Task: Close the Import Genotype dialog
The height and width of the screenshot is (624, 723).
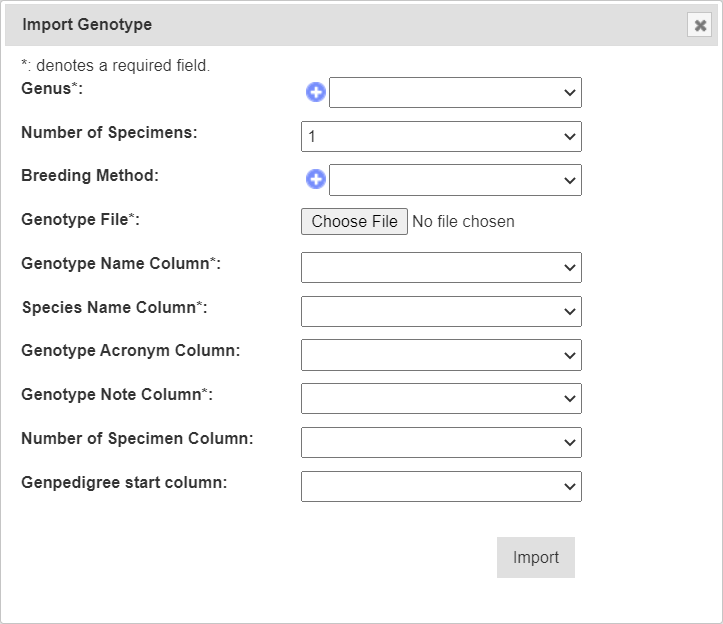Action: coord(700,25)
